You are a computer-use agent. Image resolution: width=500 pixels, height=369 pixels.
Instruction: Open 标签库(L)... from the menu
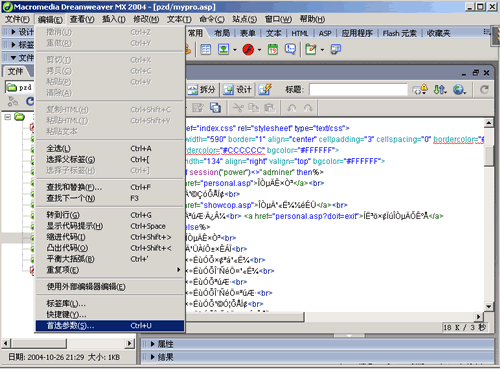pos(110,303)
